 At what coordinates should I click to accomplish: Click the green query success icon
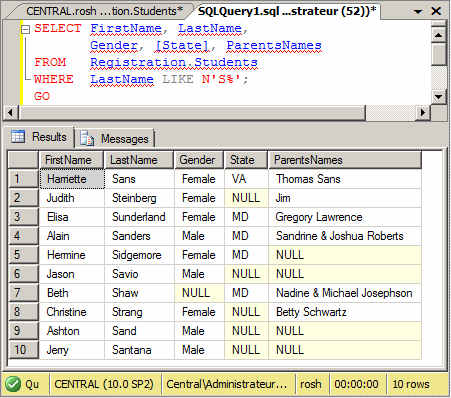[13, 384]
